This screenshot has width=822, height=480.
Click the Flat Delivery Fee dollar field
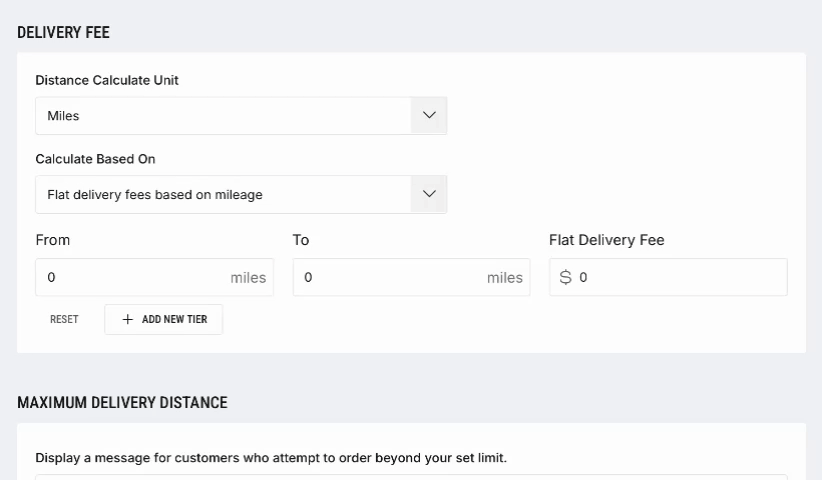tap(668, 277)
